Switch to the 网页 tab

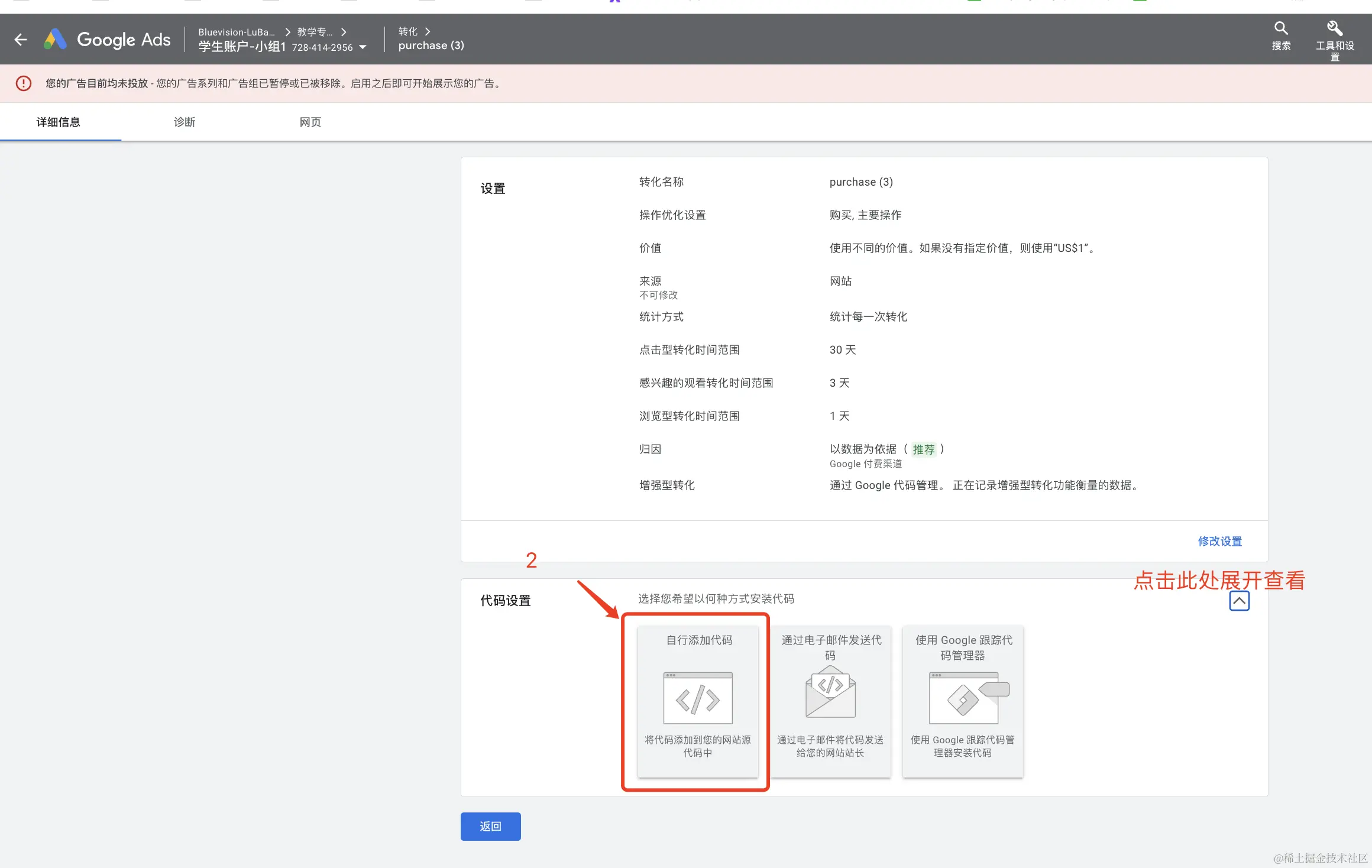click(310, 122)
